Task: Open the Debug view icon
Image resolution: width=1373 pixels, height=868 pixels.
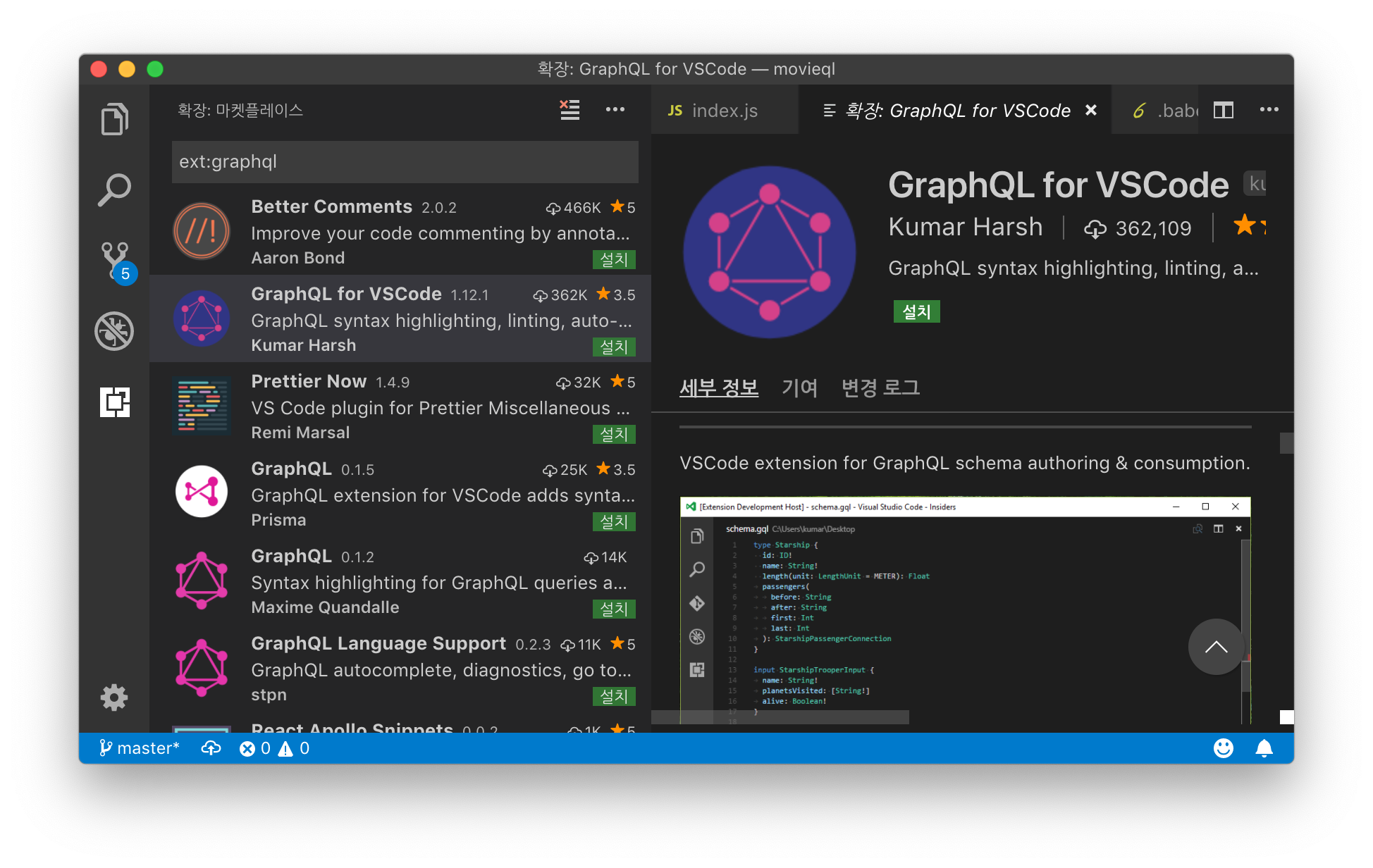Action: click(114, 331)
